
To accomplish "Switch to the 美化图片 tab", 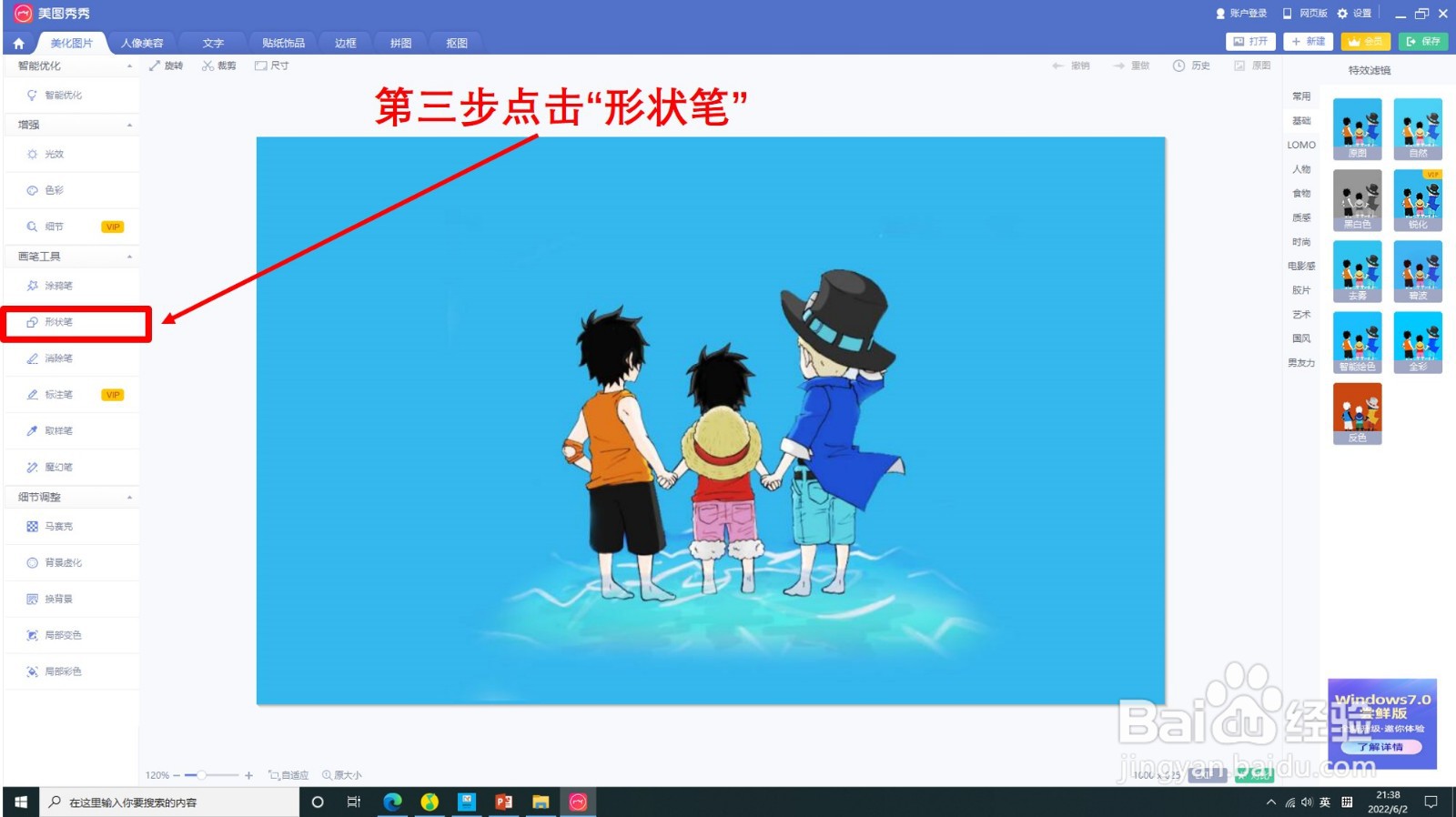I will pos(72,43).
